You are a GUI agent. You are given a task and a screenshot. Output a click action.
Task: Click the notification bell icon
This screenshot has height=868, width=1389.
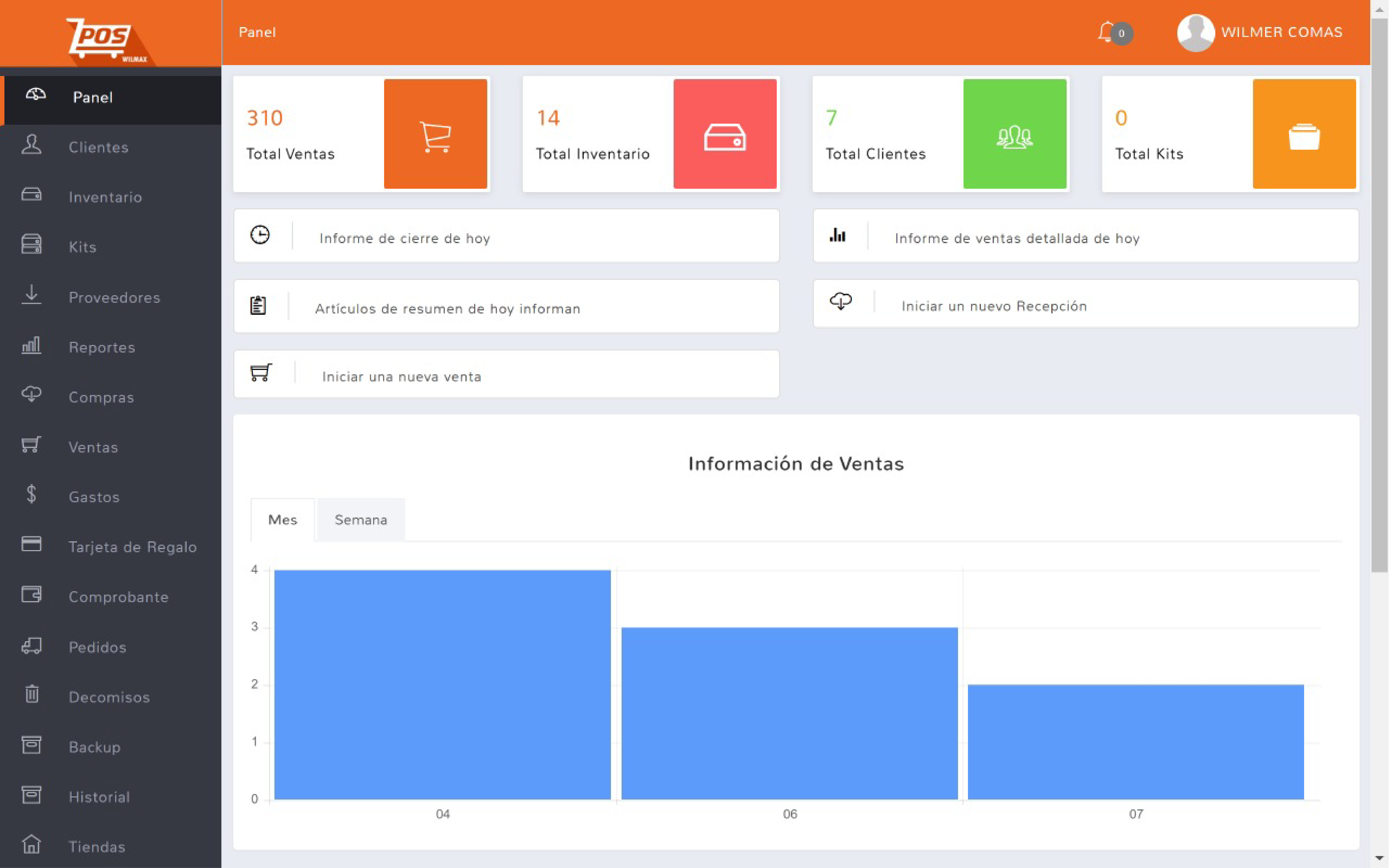[x=1106, y=32]
